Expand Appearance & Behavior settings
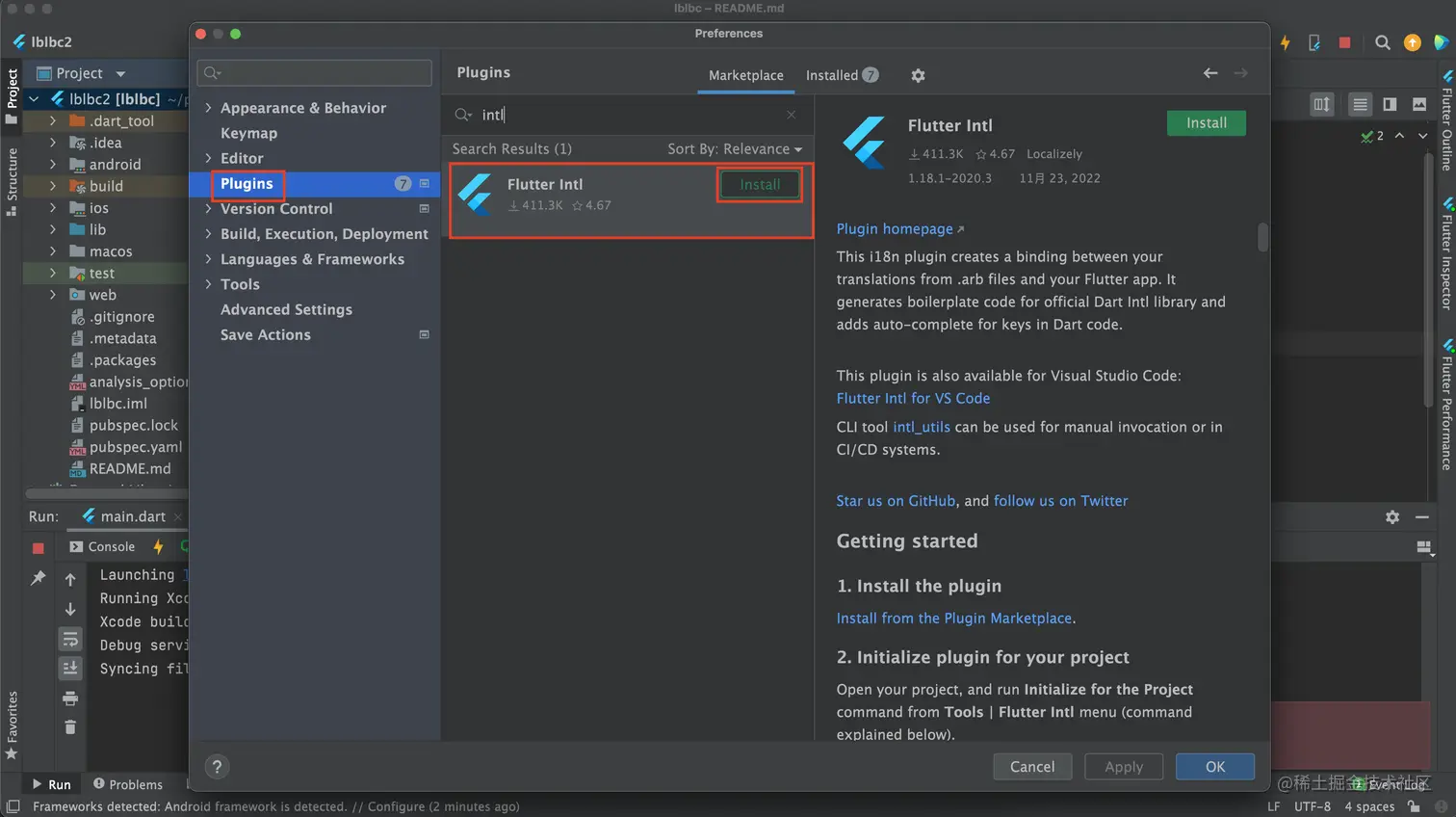The height and width of the screenshot is (817, 1456). coord(208,108)
